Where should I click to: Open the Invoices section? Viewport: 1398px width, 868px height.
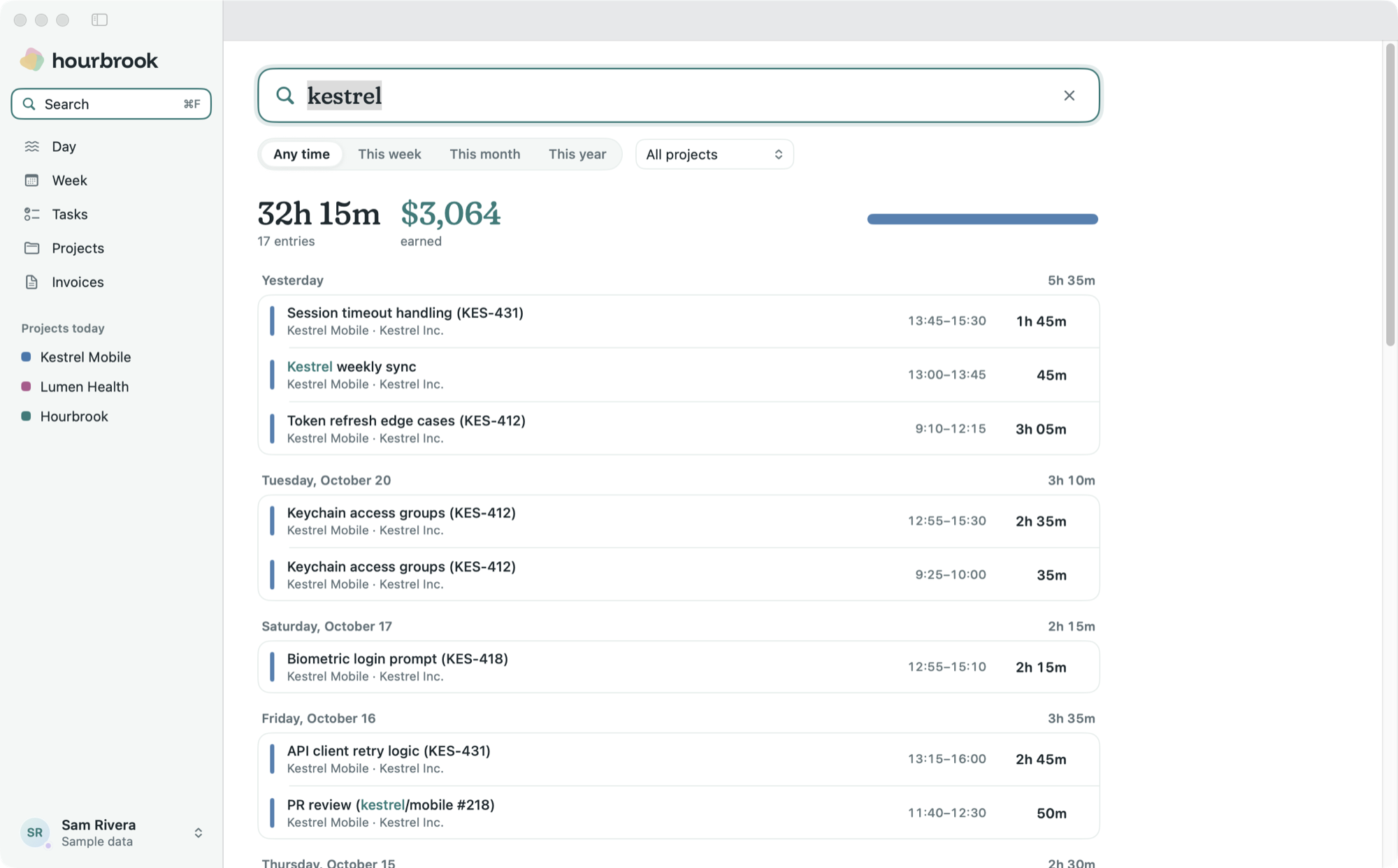[x=111, y=282]
